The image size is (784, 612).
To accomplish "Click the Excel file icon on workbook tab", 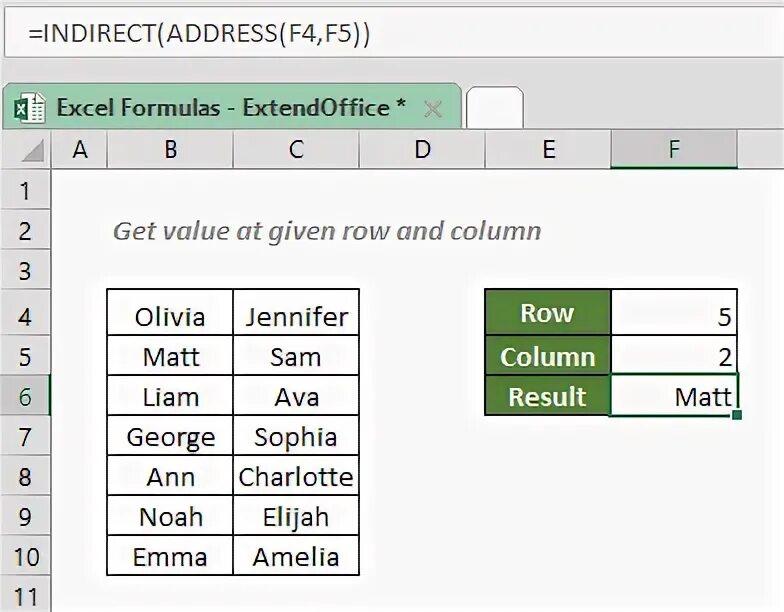I will click(30, 108).
